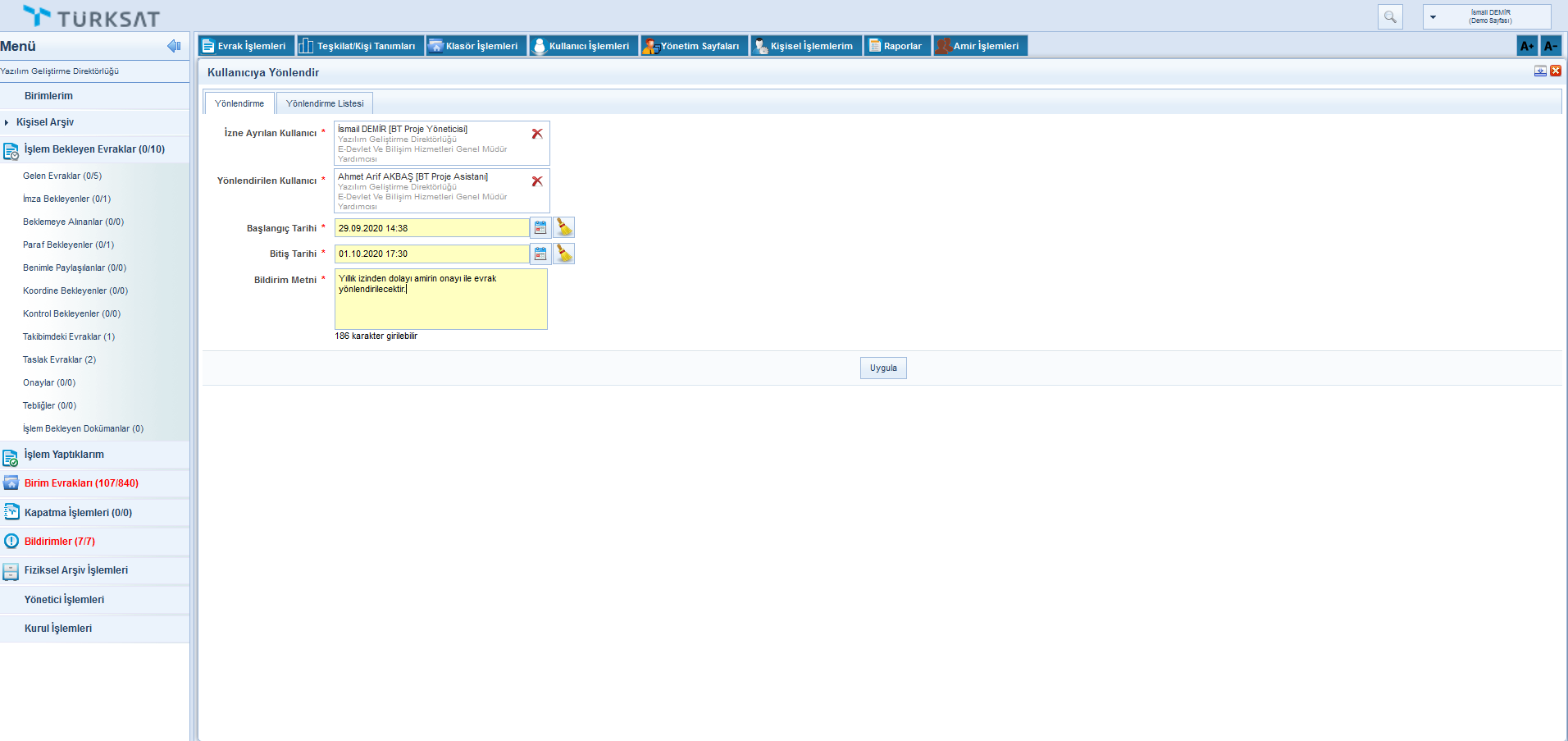Open calendar picker for Başlangıç Tarihi

540,228
